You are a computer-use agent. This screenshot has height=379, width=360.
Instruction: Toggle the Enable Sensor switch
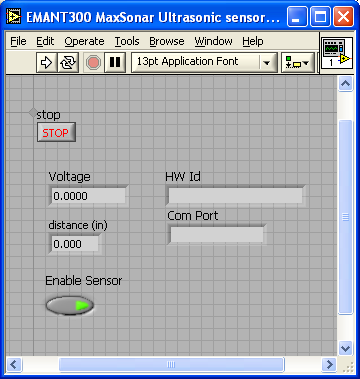70,305
